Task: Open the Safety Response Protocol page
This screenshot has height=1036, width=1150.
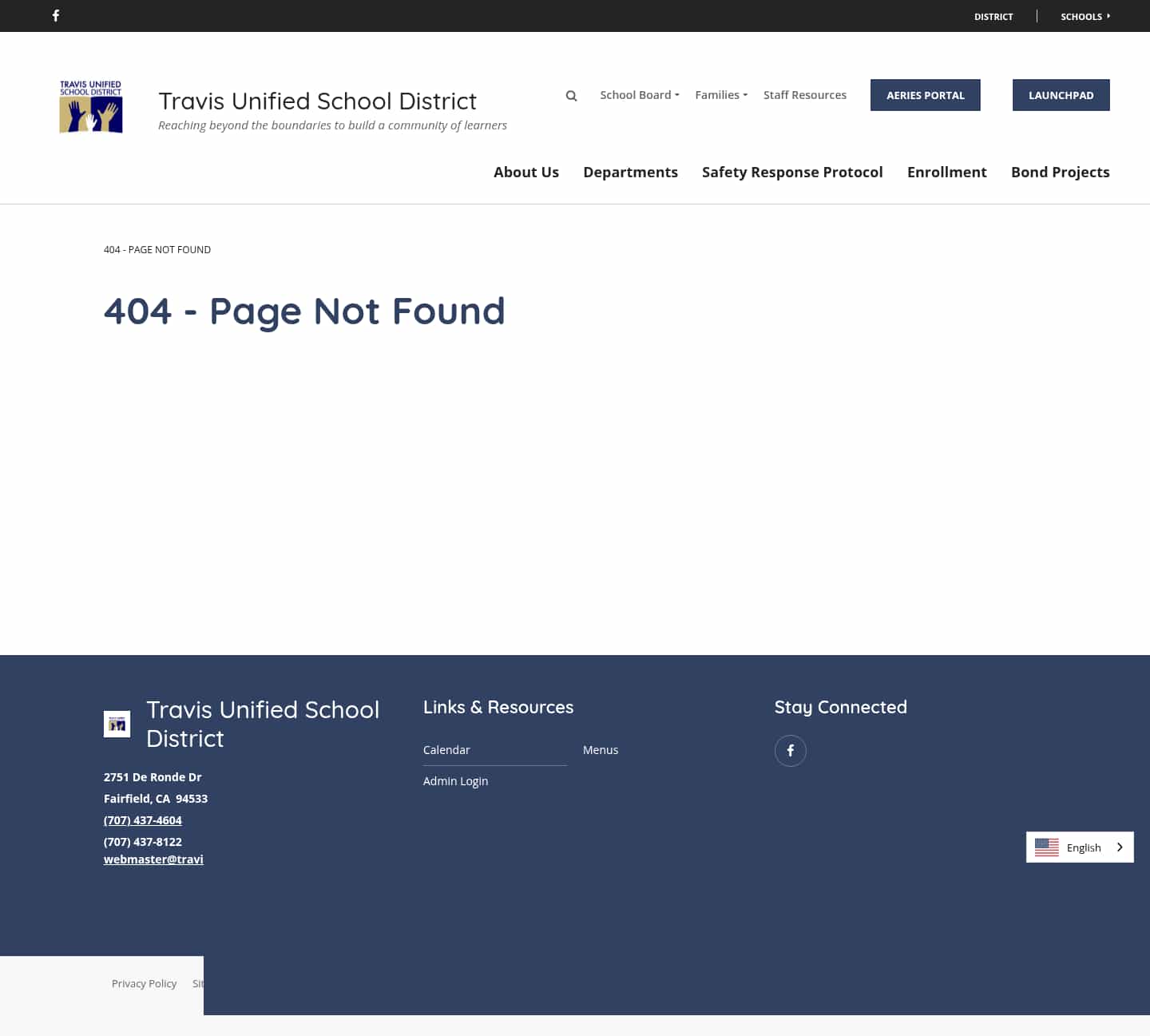Action: [792, 172]
